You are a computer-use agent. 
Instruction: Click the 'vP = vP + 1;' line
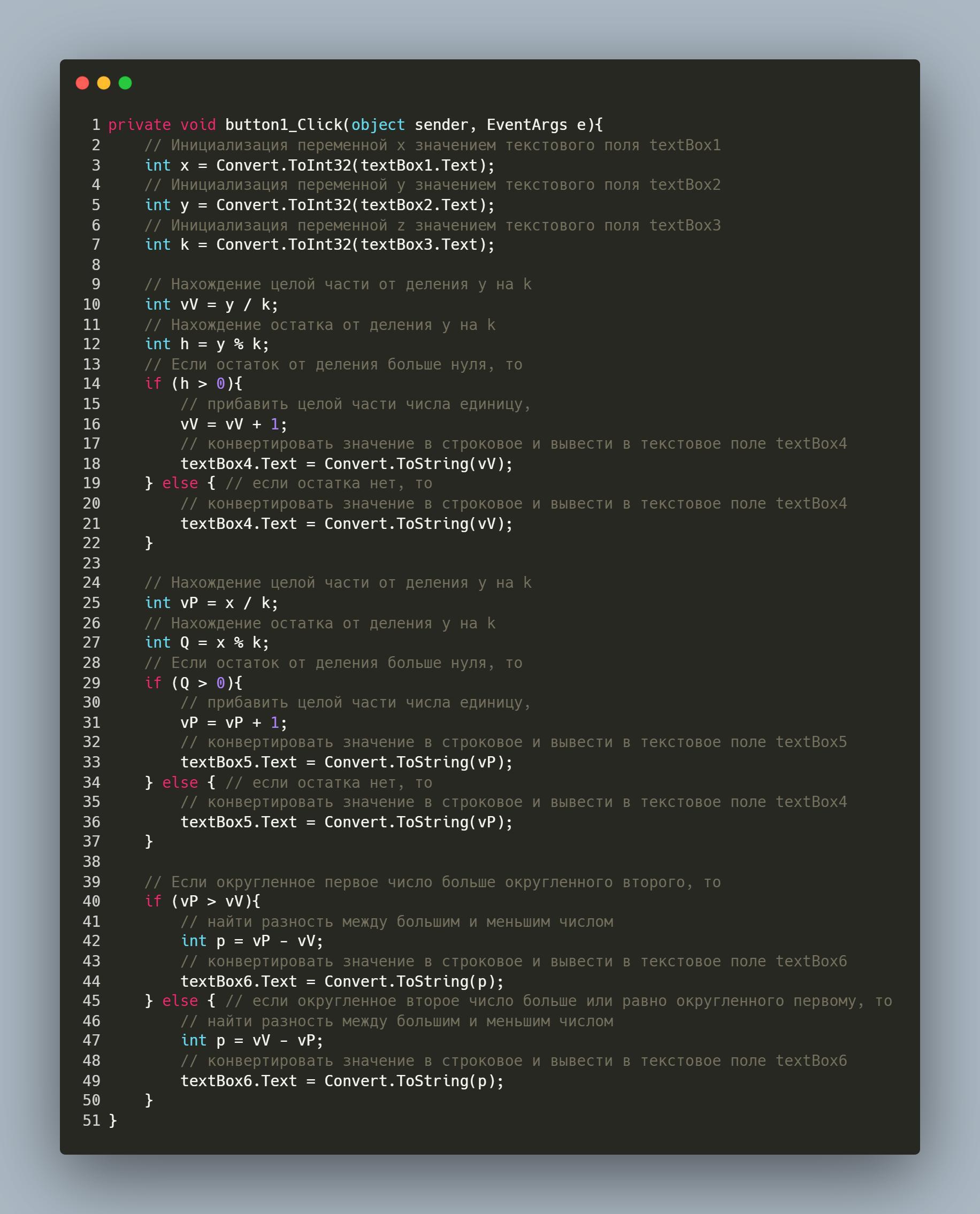pos(234,723)
